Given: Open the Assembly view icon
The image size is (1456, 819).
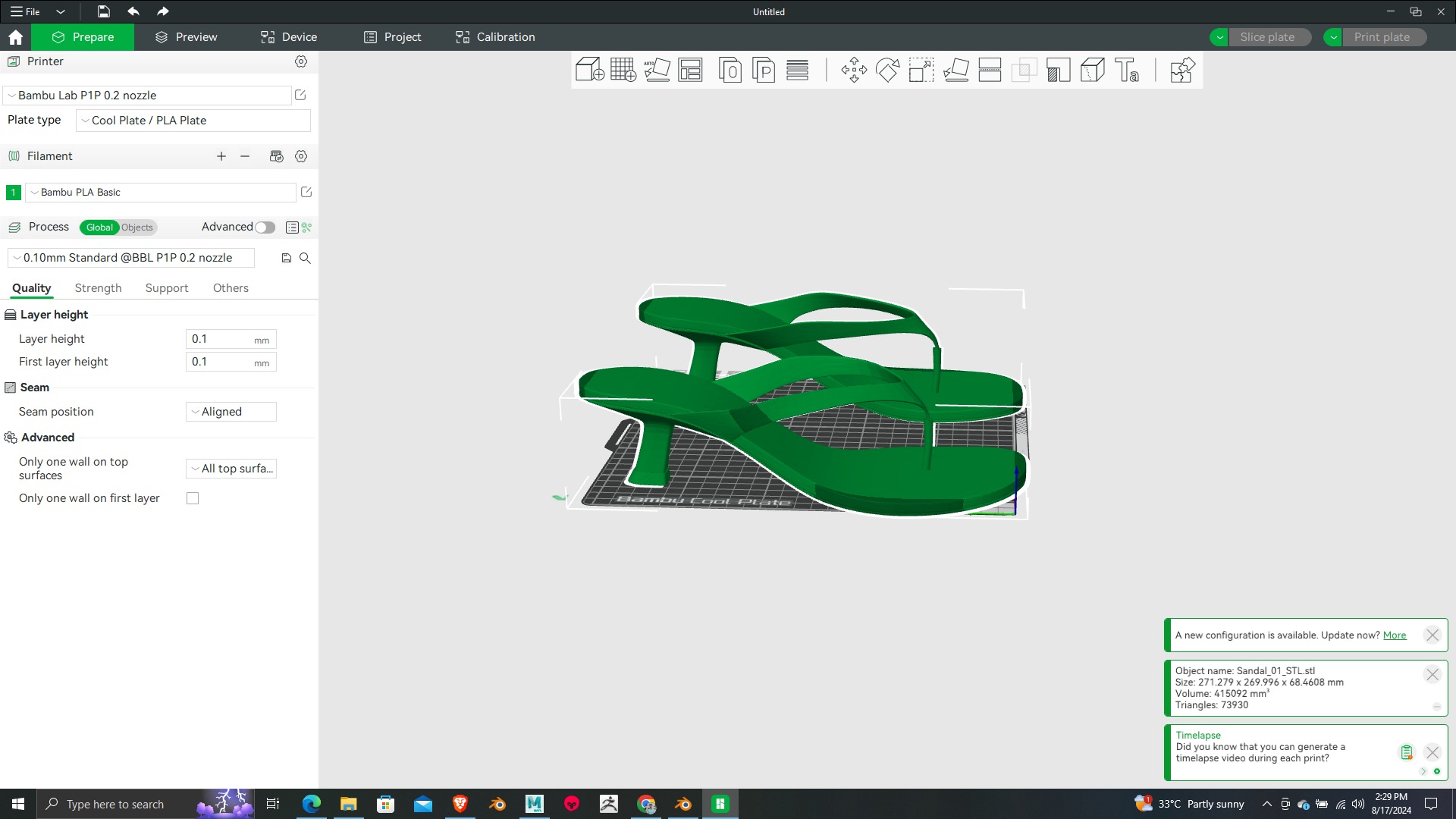Looking at the screenshot, I should tap(1182, 70).
